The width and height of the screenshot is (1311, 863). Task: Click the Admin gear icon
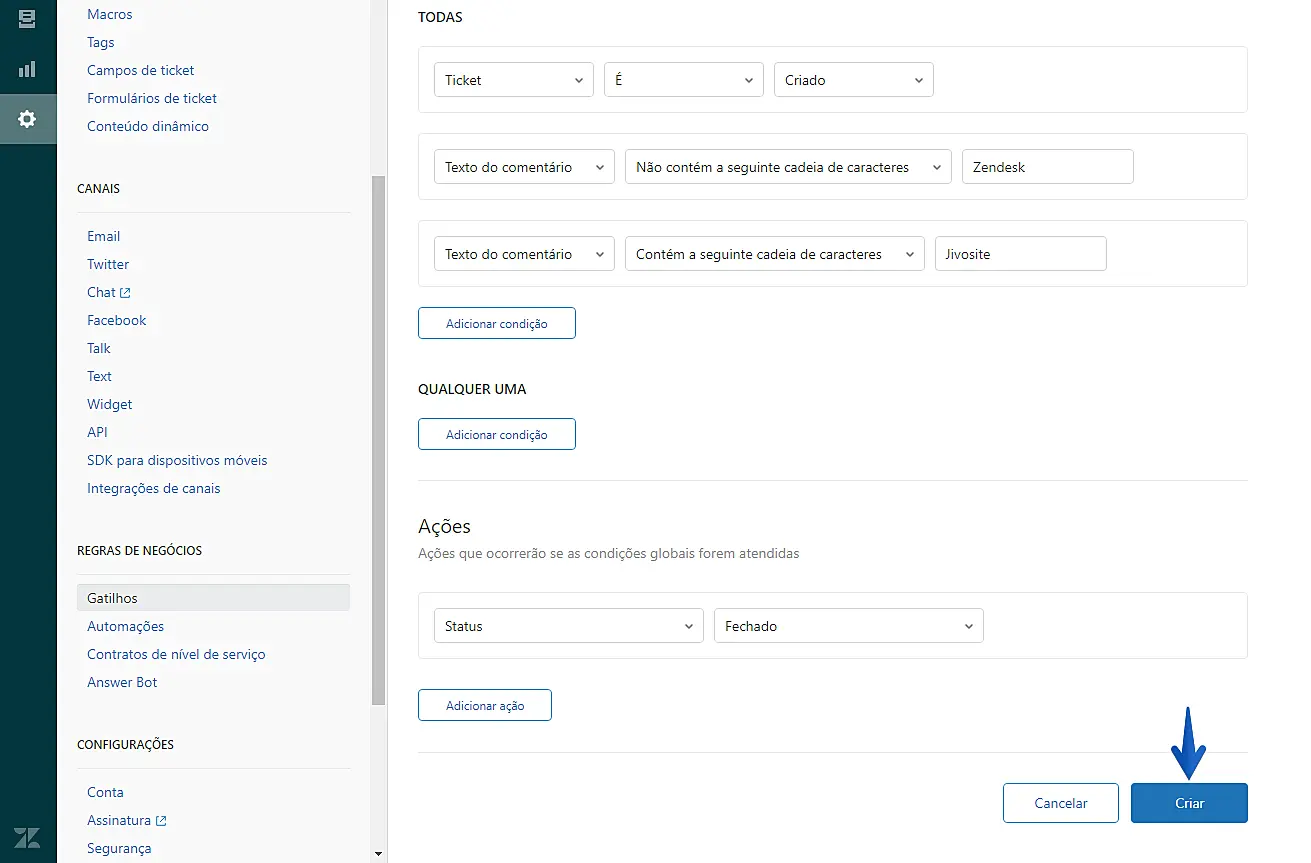[27, 119]
